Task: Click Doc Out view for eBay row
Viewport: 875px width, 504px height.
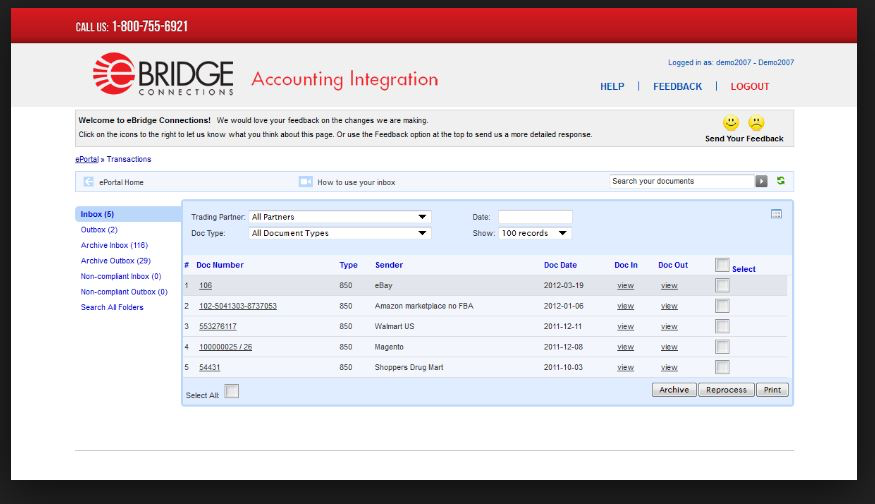Action: coord(669,286)
